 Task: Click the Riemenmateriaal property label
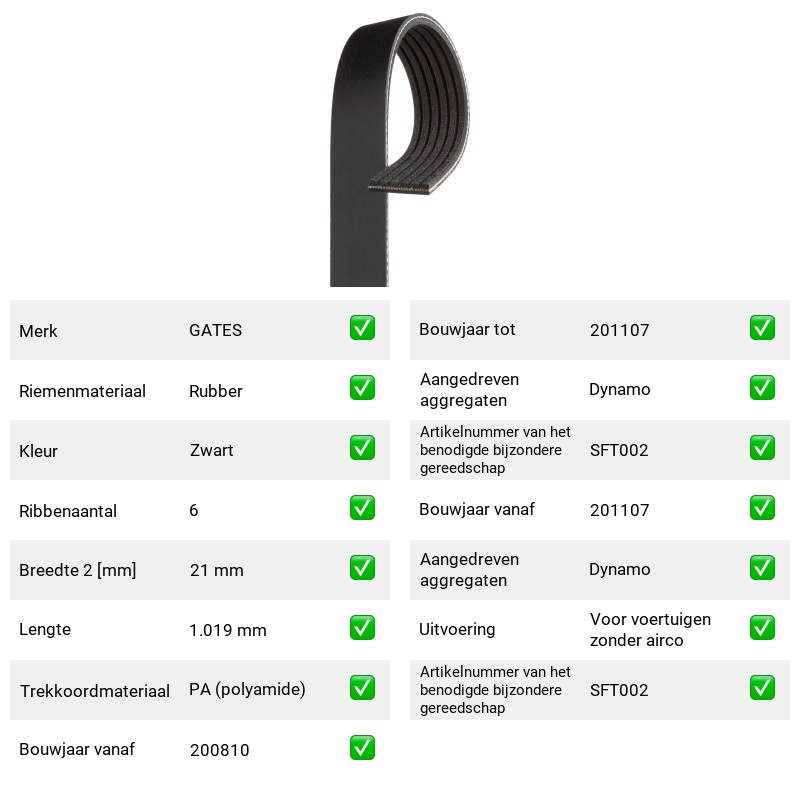point(82,391)
